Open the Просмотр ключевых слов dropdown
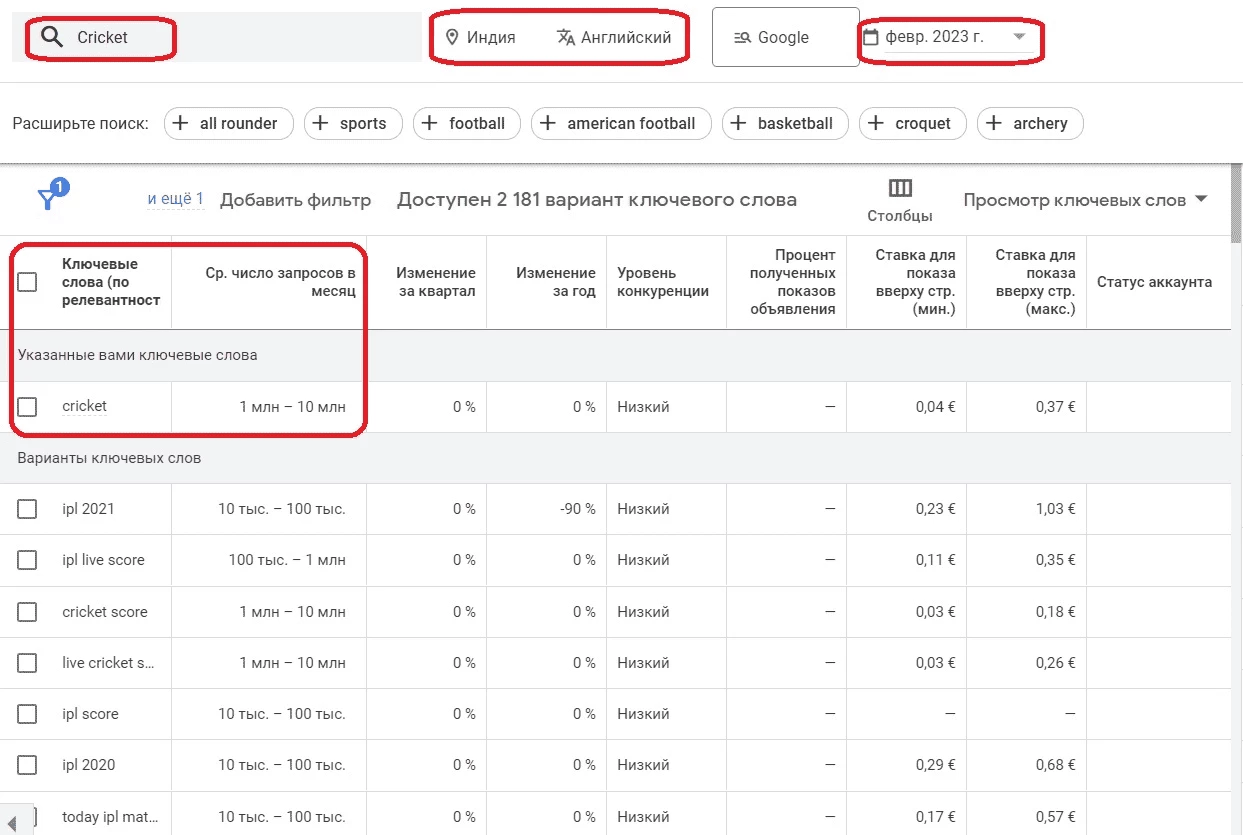Image resolution: width=1243 pixels, height=835 pixels. coord(1085,200)
